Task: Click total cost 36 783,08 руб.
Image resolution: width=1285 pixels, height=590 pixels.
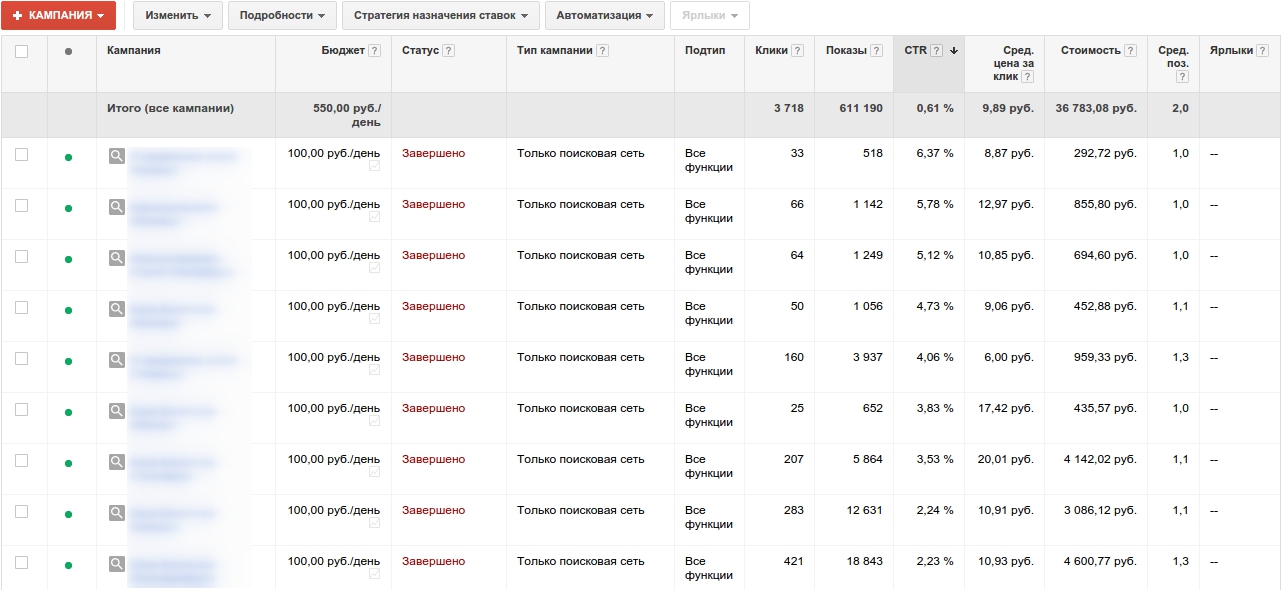Action: (1096, 108)
